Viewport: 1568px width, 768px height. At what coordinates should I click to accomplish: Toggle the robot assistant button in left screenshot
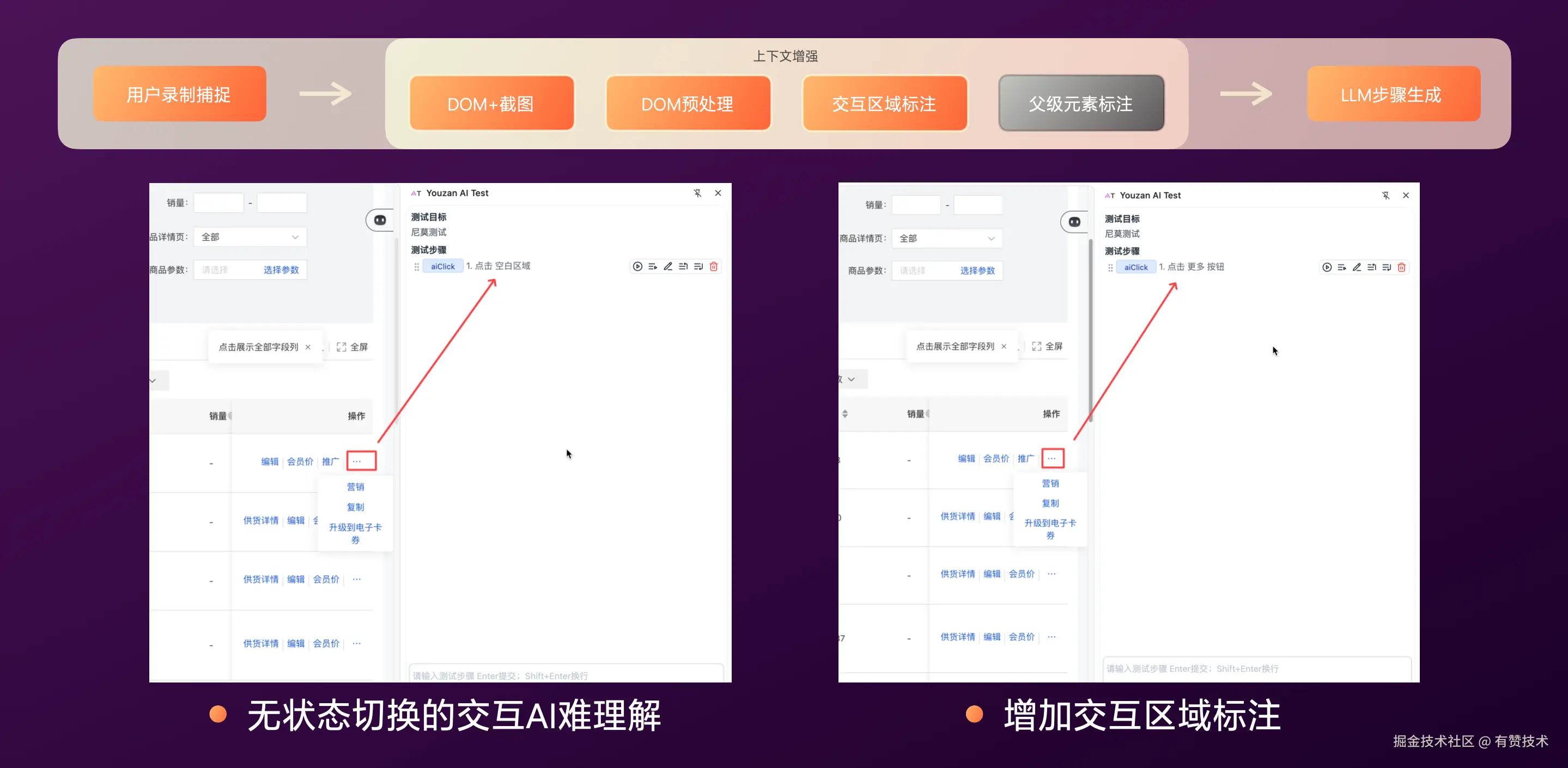(380, 220)
